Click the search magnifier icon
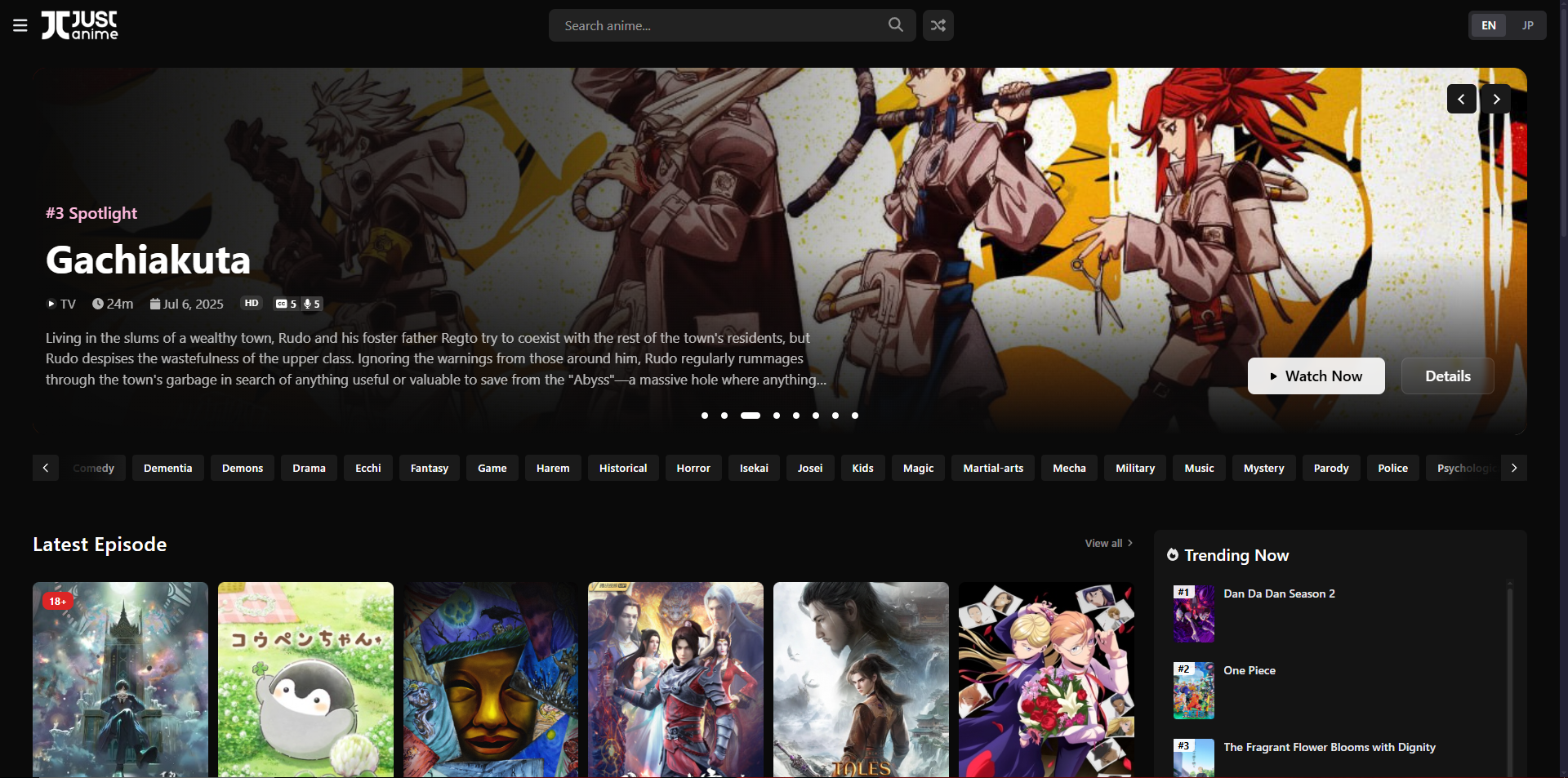The width and height of the screenshot is (1568, 778). click(x=896, y=25)
